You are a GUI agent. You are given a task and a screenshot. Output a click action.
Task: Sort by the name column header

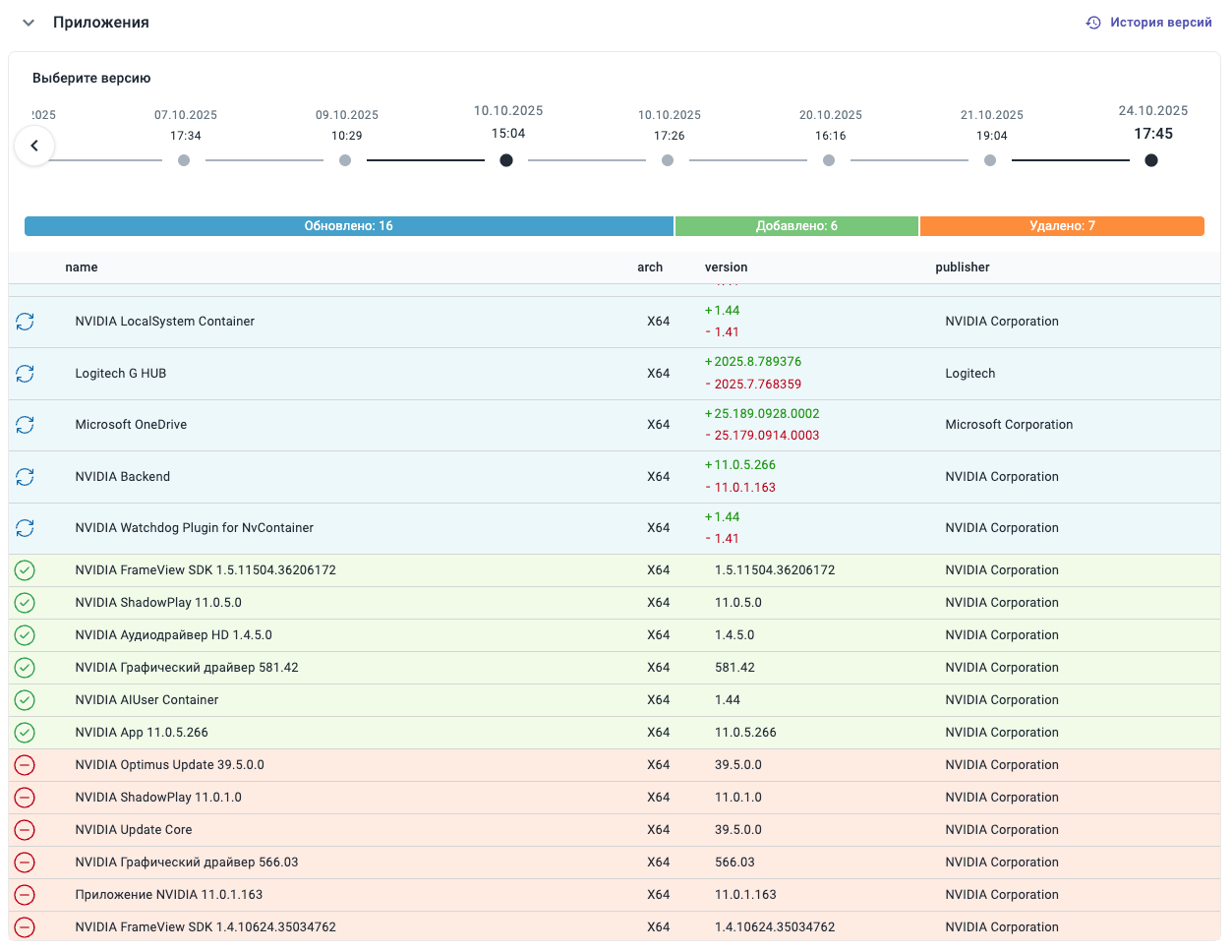82,268
